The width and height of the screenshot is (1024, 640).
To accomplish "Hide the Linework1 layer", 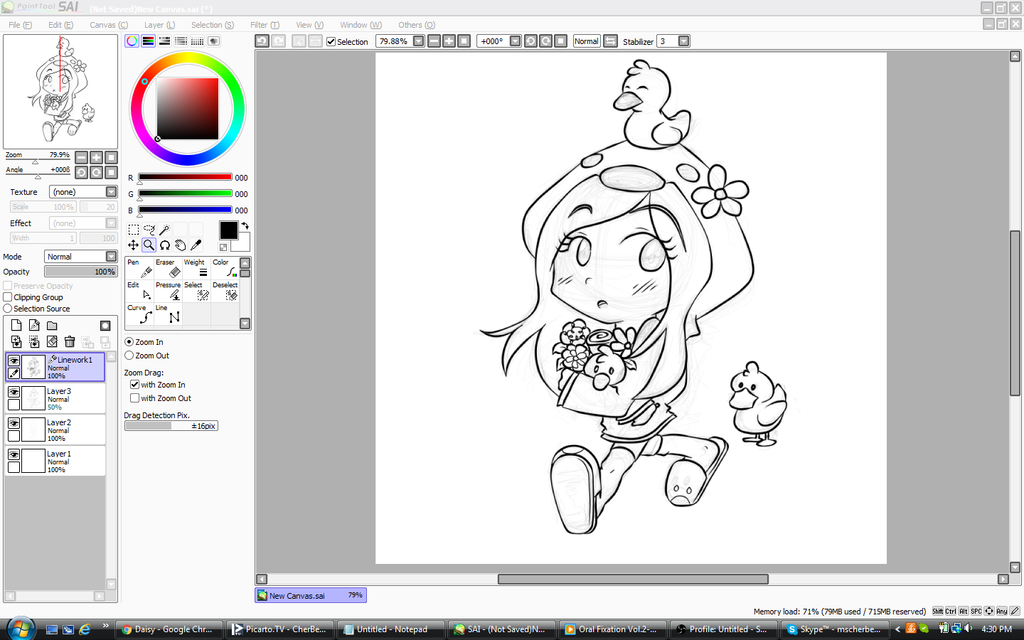I will click(x=14, y=360).
